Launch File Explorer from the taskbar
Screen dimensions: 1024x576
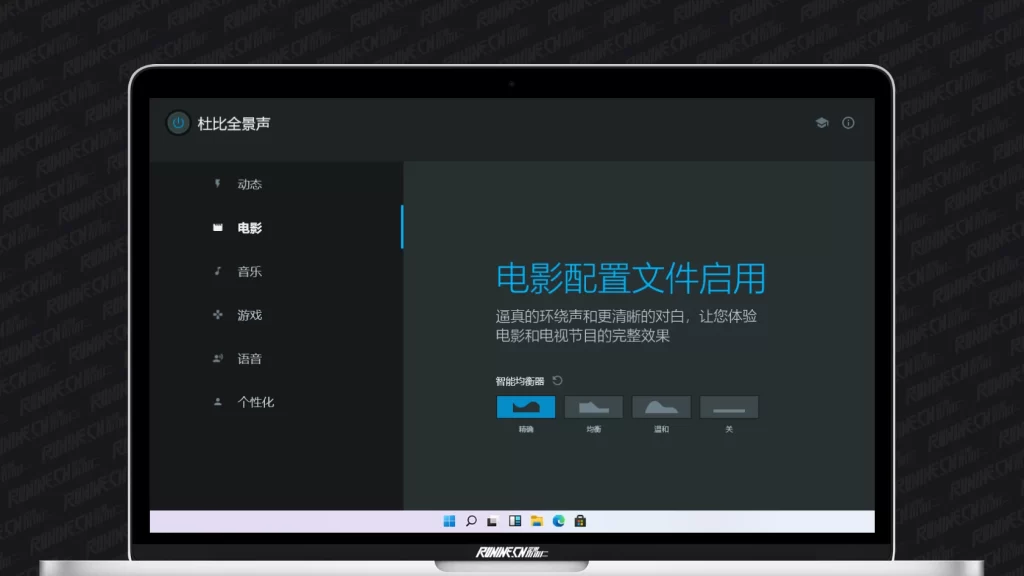click(537, 521)
